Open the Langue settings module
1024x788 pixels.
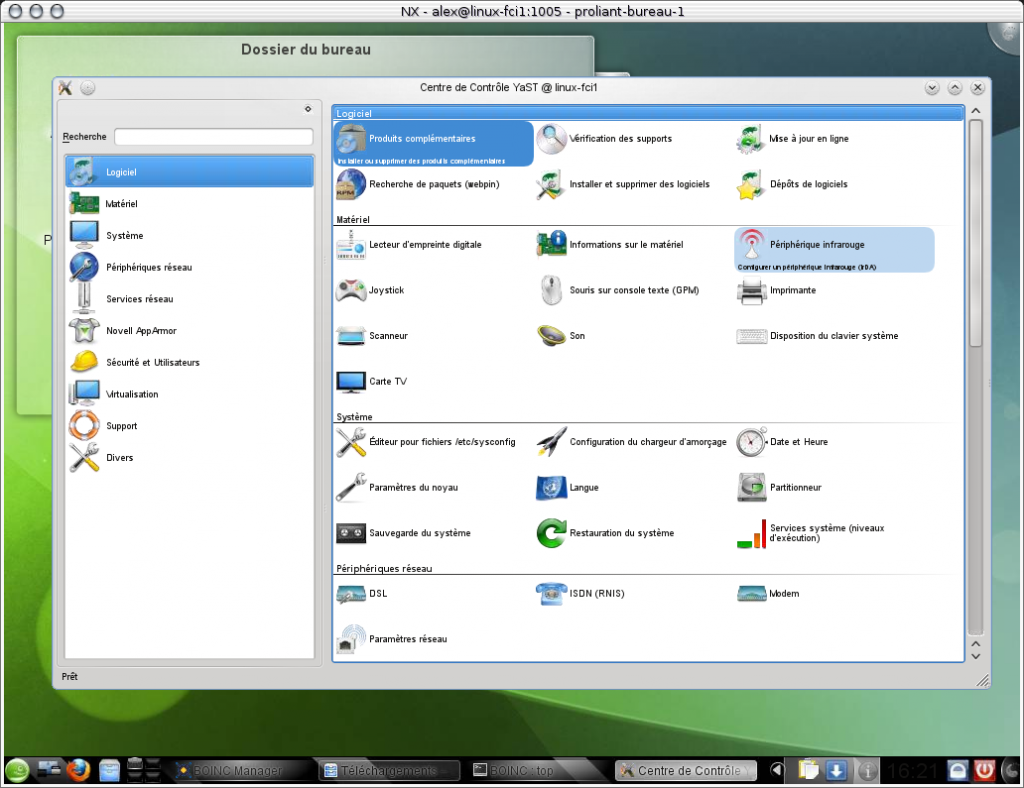coord(551,487)
